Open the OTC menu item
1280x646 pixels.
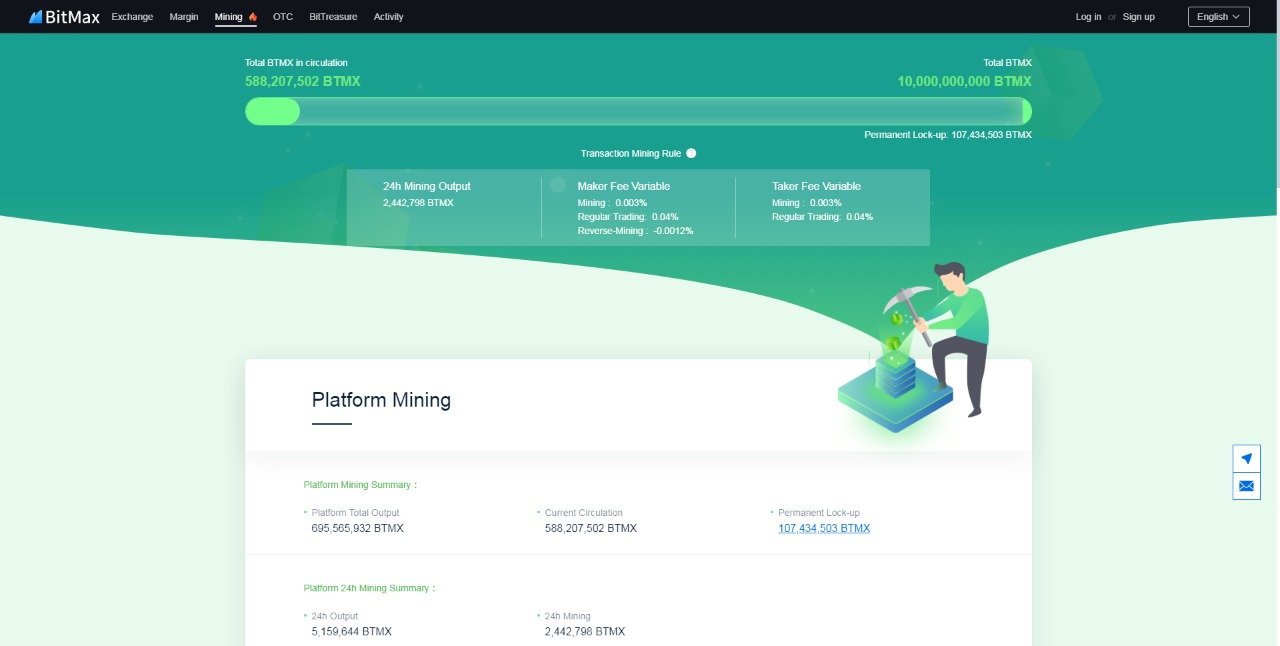coord(283,17)
